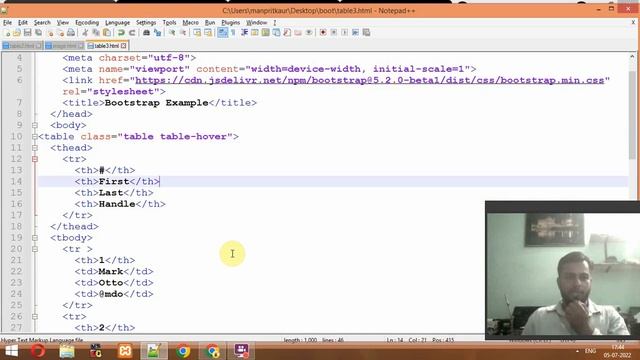Toggle synchronize horizontal scrolling icon
This screenshot has height=360, width=640.
[208, 33]
